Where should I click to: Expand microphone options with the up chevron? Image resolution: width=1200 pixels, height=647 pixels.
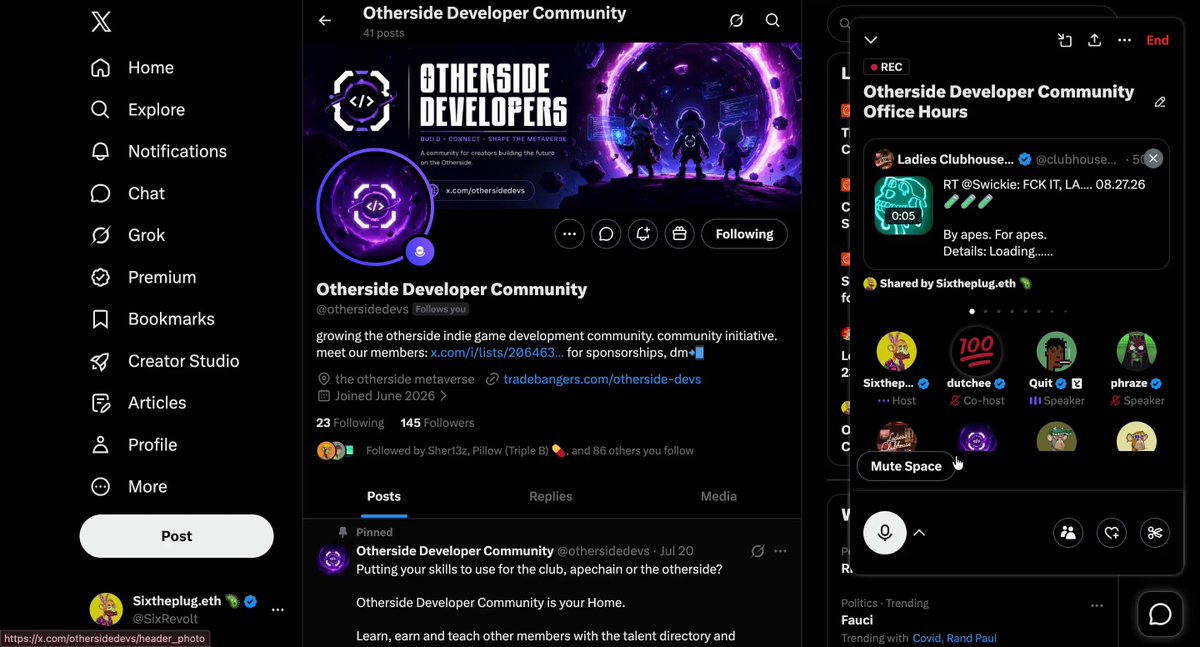[919, 533]
